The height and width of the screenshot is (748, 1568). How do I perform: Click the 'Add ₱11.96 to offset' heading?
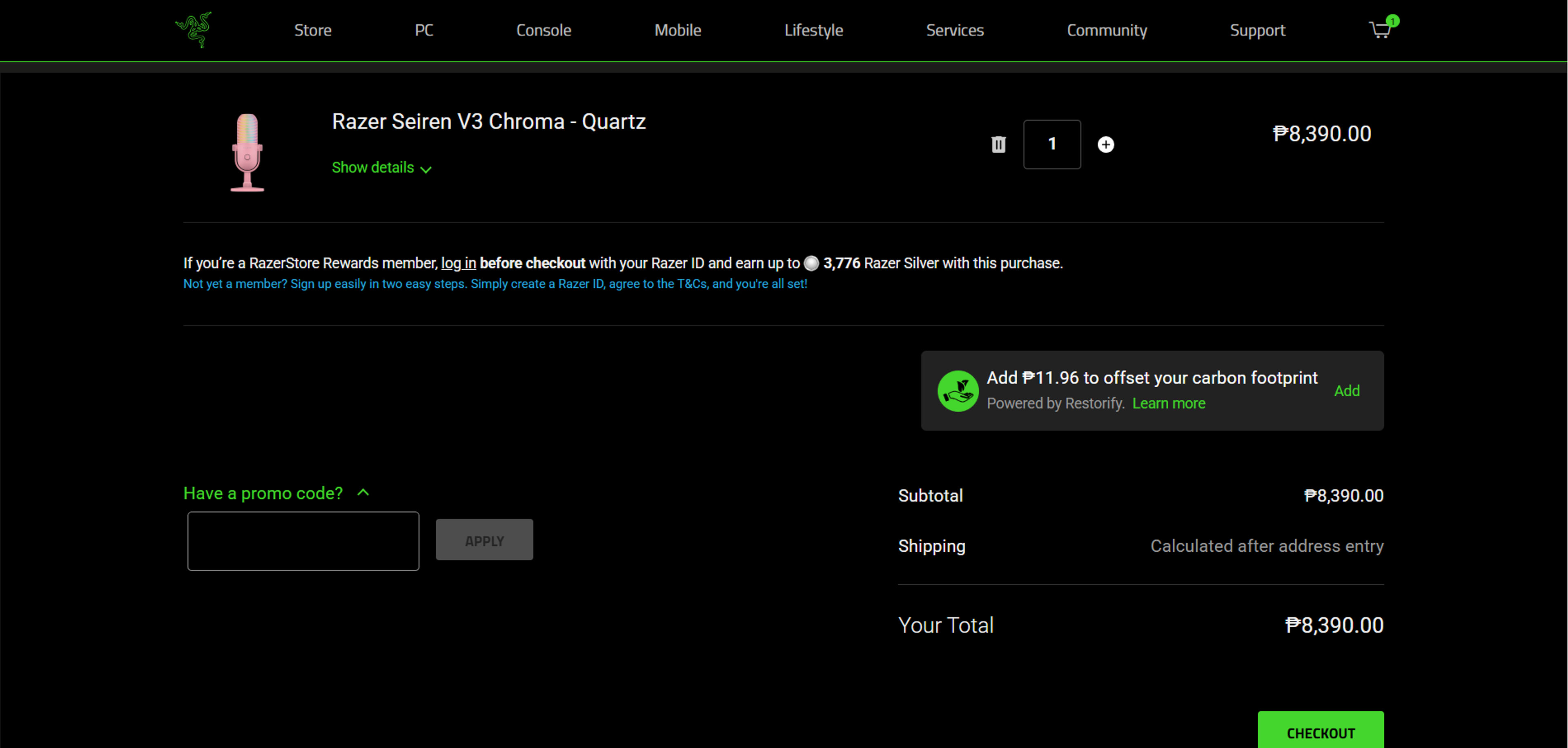[x=1151, y=377]
